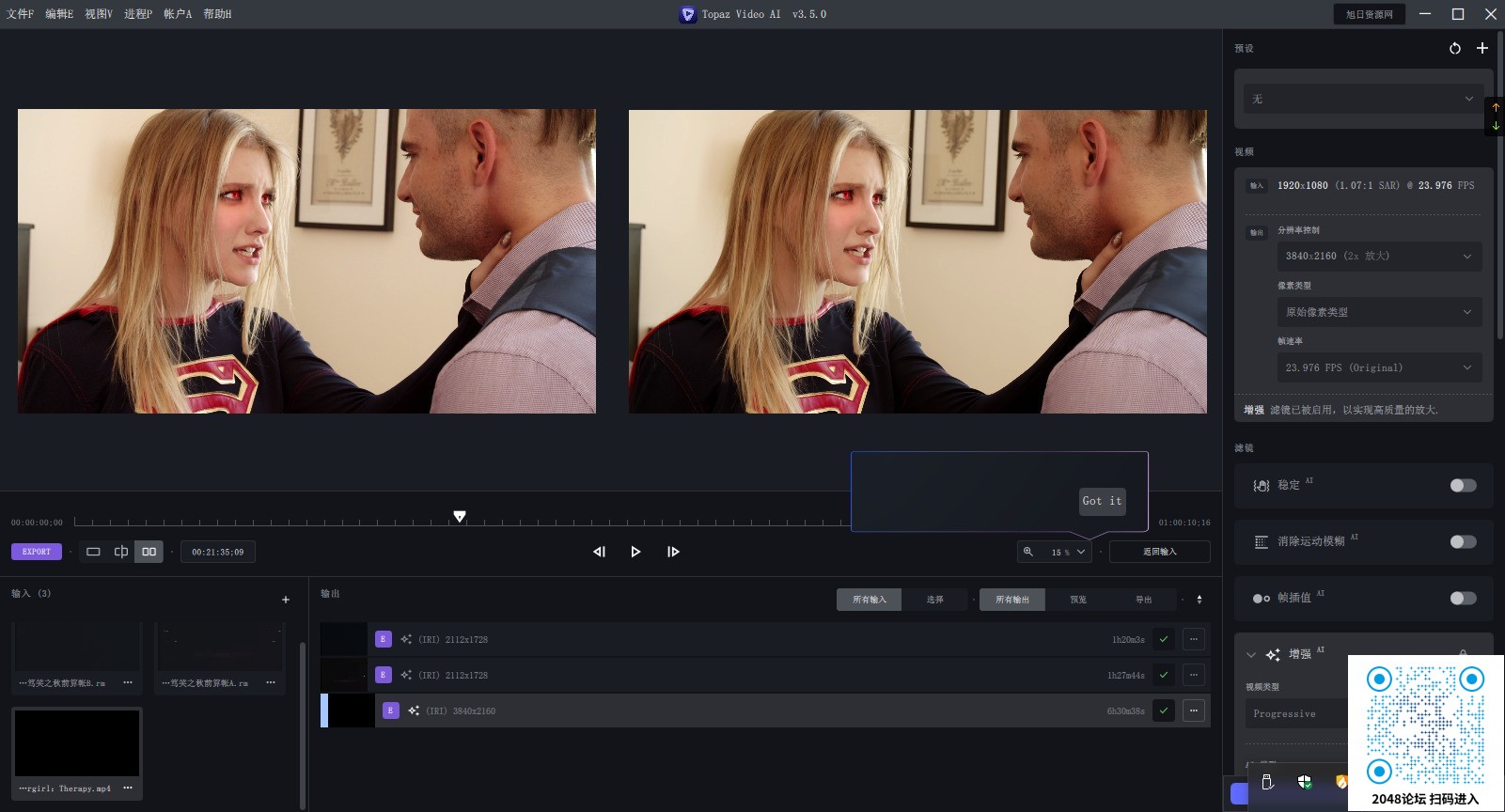This screenshot has width=1505, height=812.
Task: Open options for 算帐A.rm input
Action: tap(271, 682)
